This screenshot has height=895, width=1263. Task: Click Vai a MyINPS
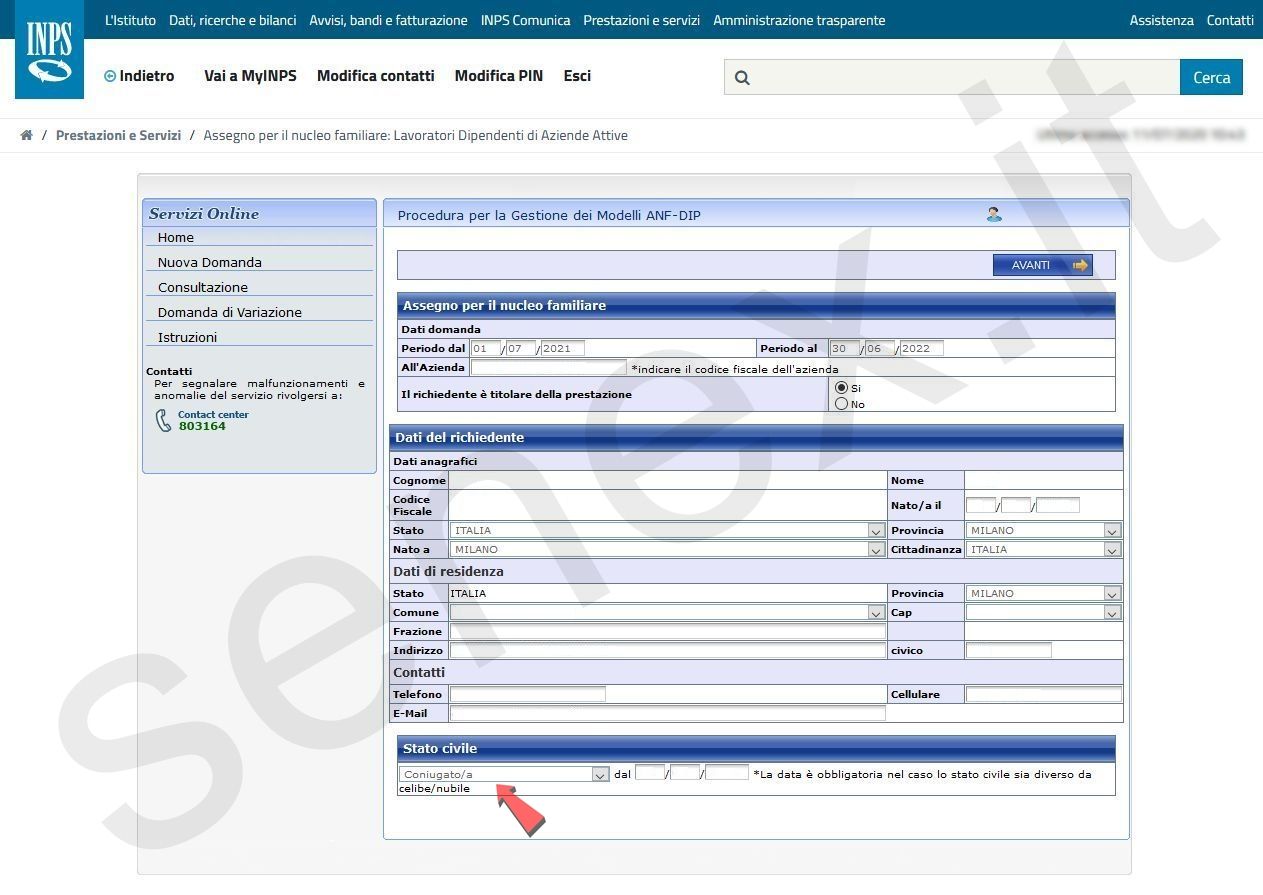[x=250, y=76]
